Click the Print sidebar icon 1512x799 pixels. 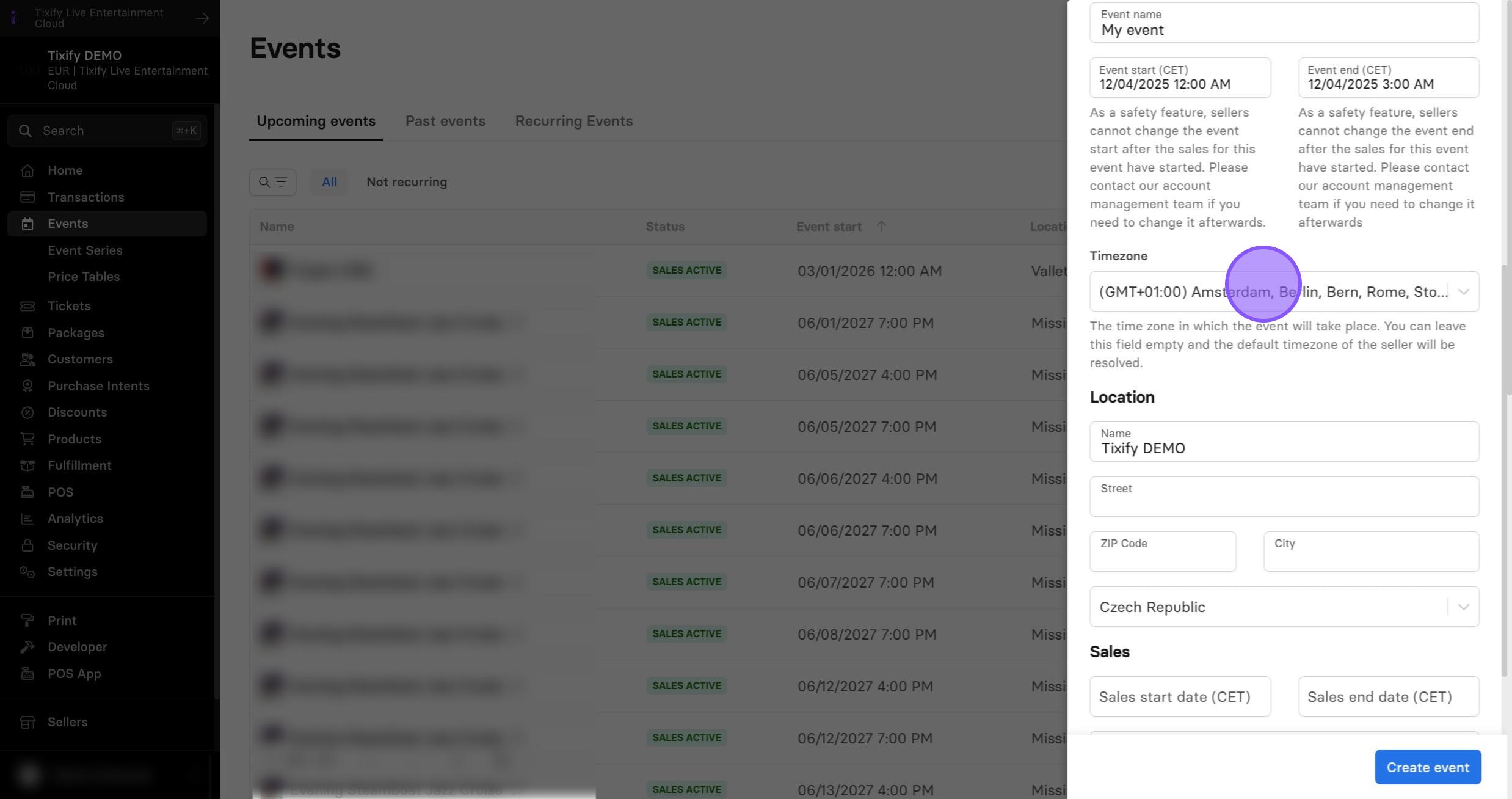27,621
